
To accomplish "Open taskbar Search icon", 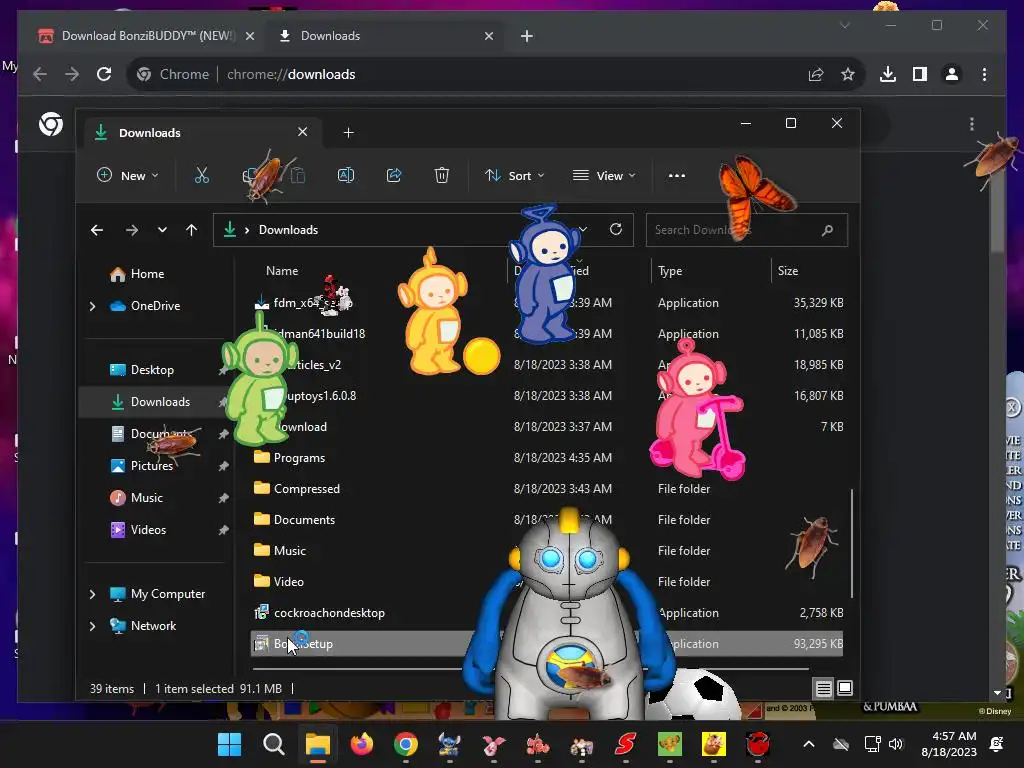I will click(274, 744).
